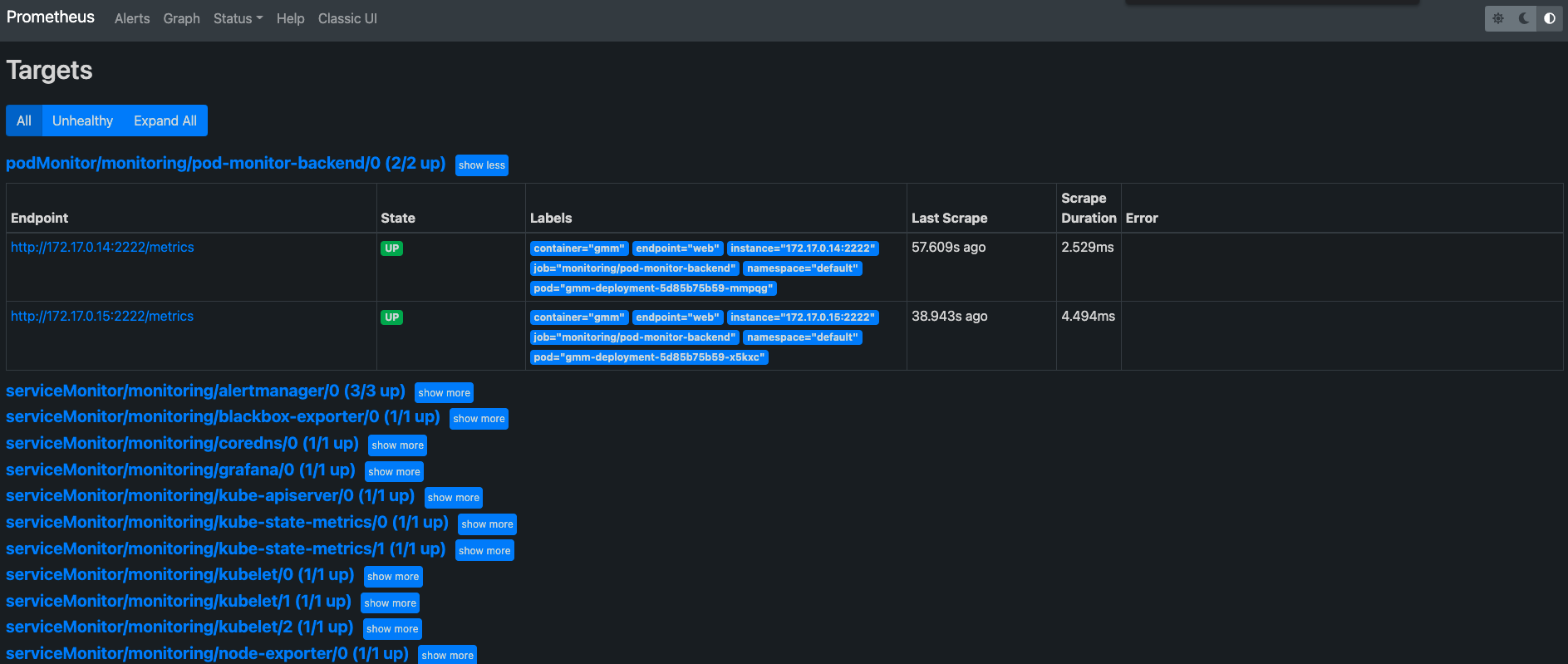The image size is (1568, 664).
Task: Go to the Graph page
Action: pyautogui.click(x=181, y=18)
